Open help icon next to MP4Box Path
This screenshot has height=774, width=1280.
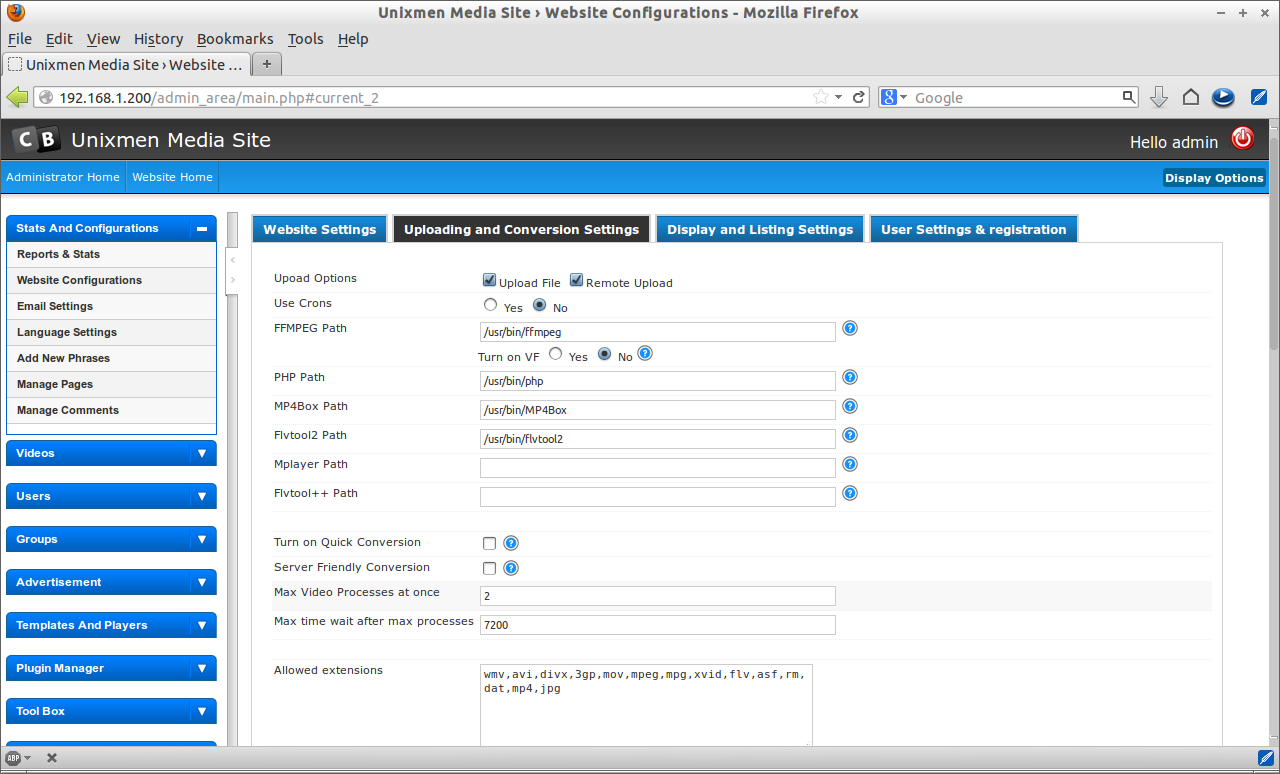click(850, 406)
